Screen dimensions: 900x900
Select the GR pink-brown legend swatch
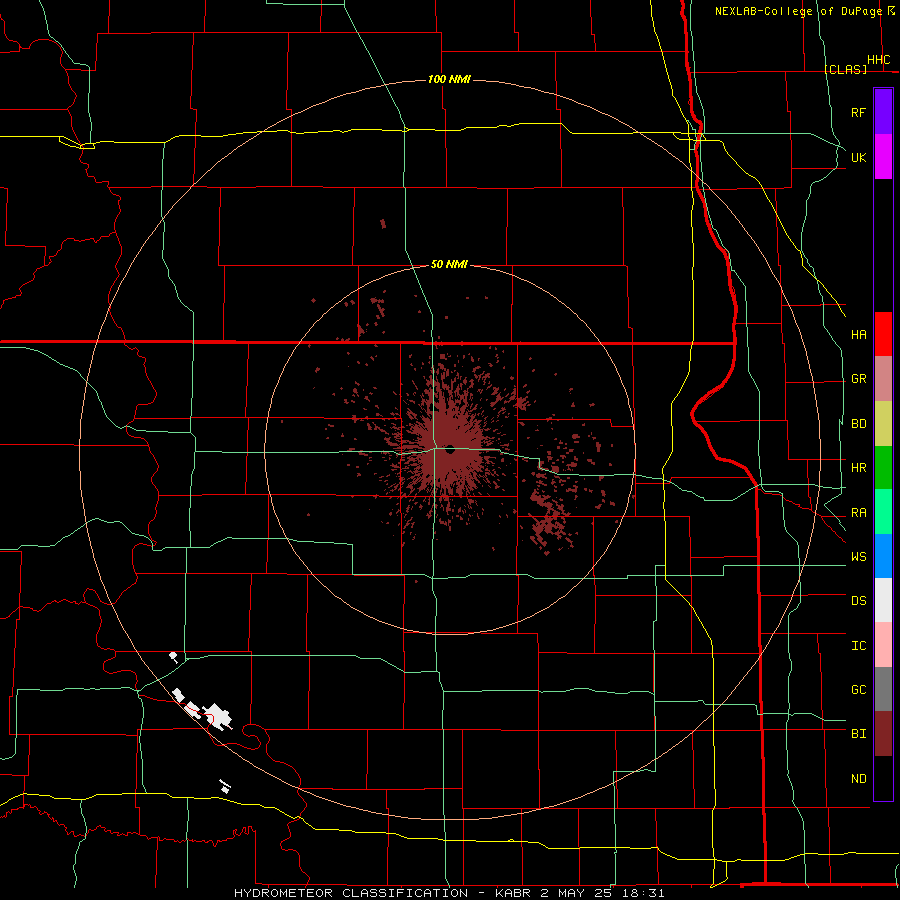(x=883, y=379)
